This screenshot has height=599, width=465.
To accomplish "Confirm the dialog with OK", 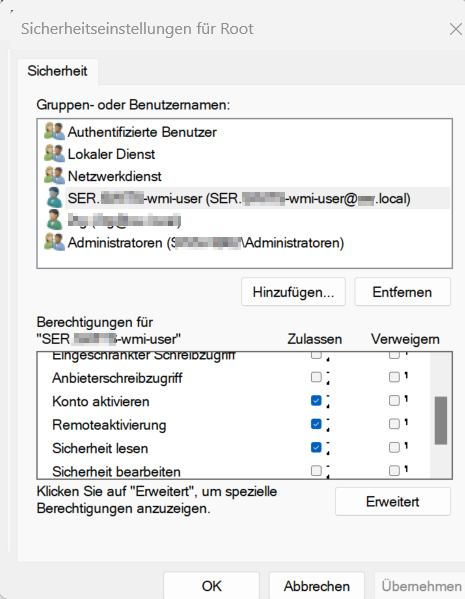I will coord(211,586).
